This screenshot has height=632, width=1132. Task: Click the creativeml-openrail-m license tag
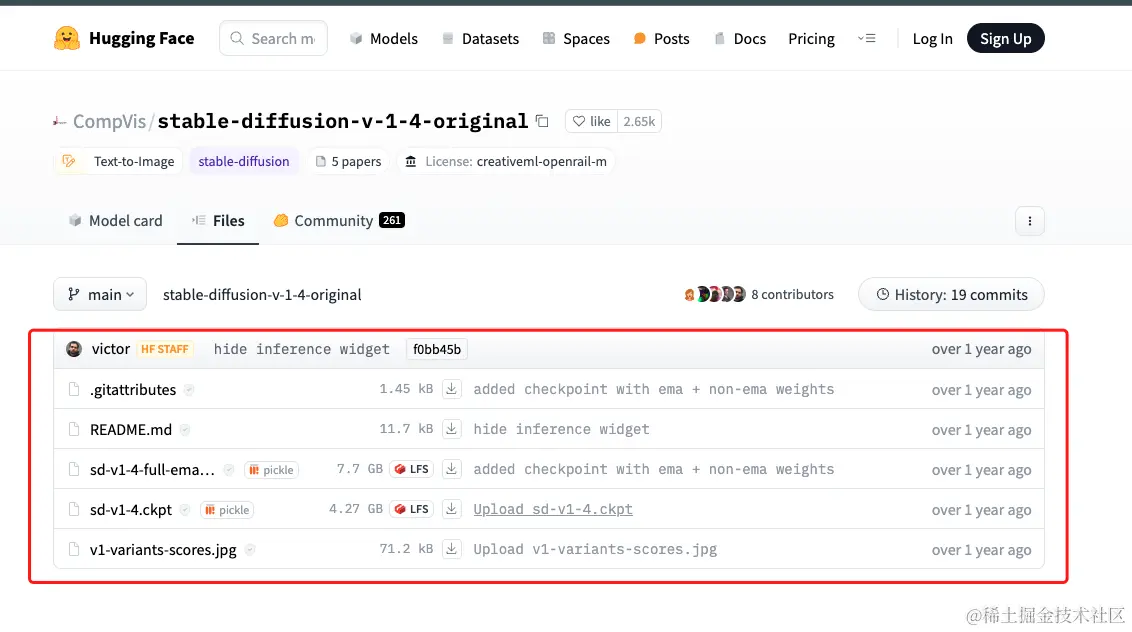coord(505,161)
